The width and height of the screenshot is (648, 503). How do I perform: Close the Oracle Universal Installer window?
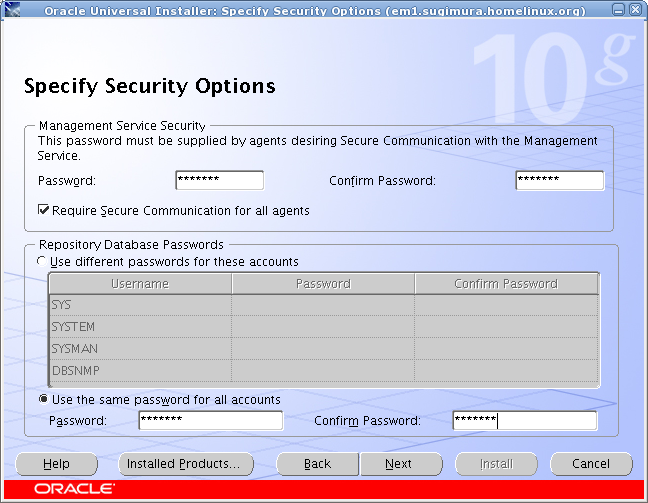[635, 10]
